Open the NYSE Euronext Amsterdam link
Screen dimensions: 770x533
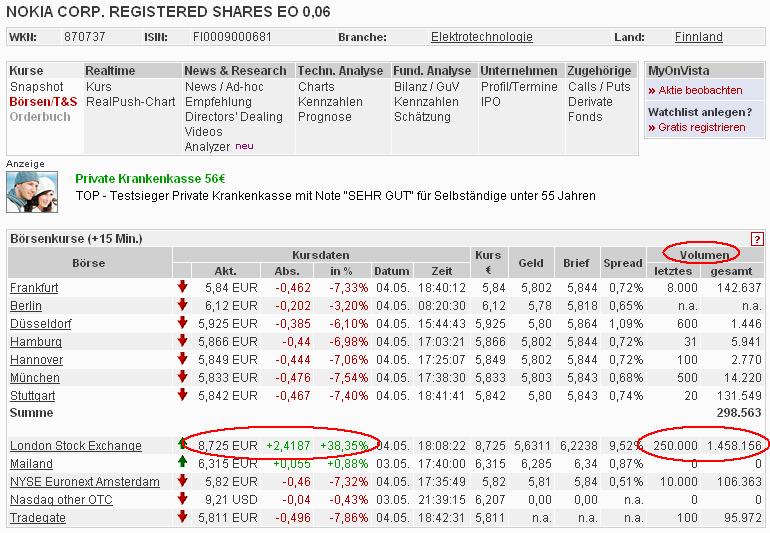(x=84, y=482)
